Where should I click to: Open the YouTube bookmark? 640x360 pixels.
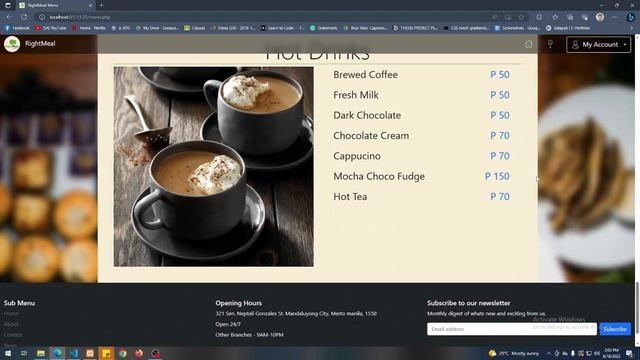(x=51, y=28)
